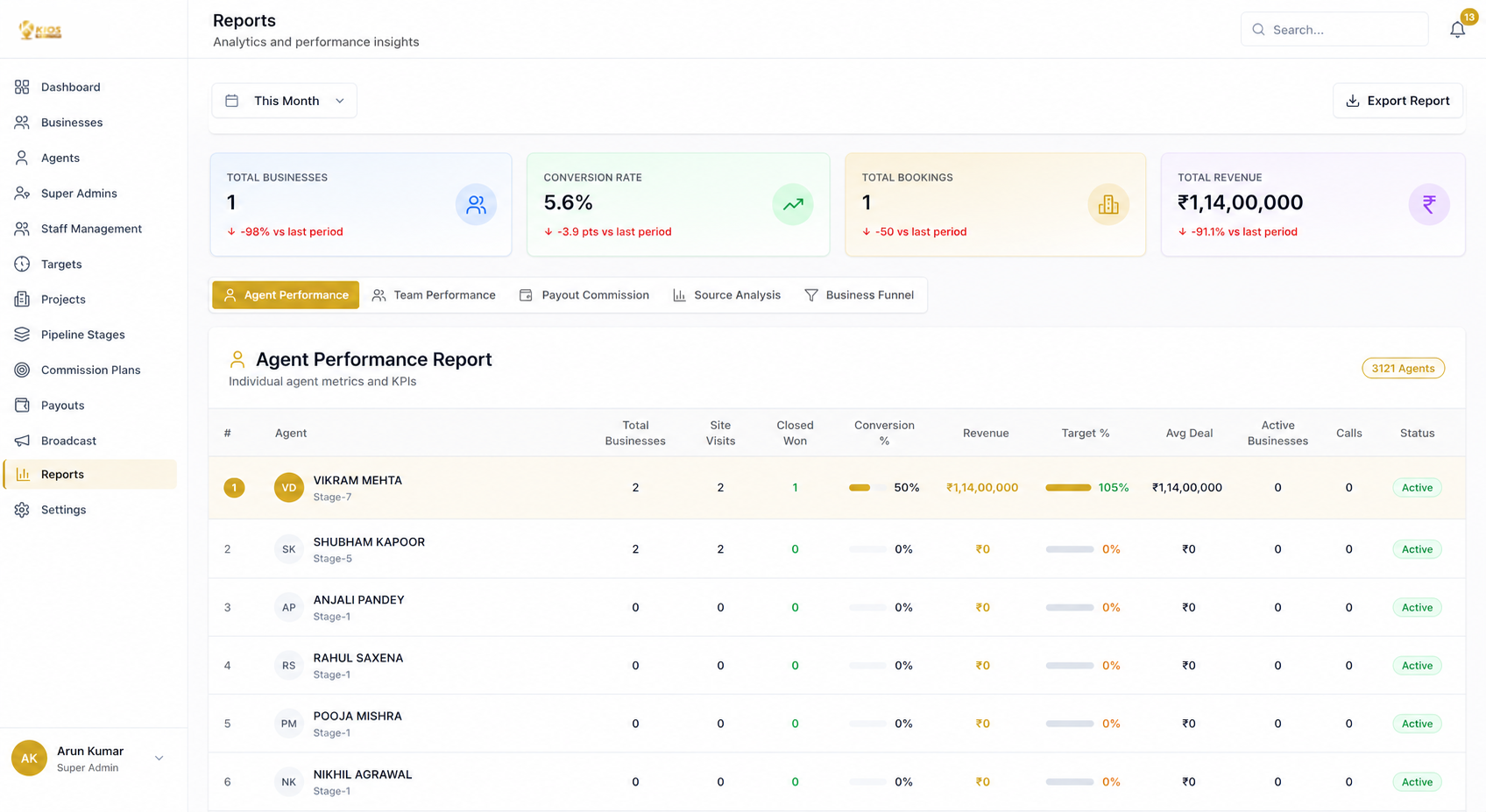Click the Payouts wallet icon
1486x812 pixels.
(x=22, y=405)
